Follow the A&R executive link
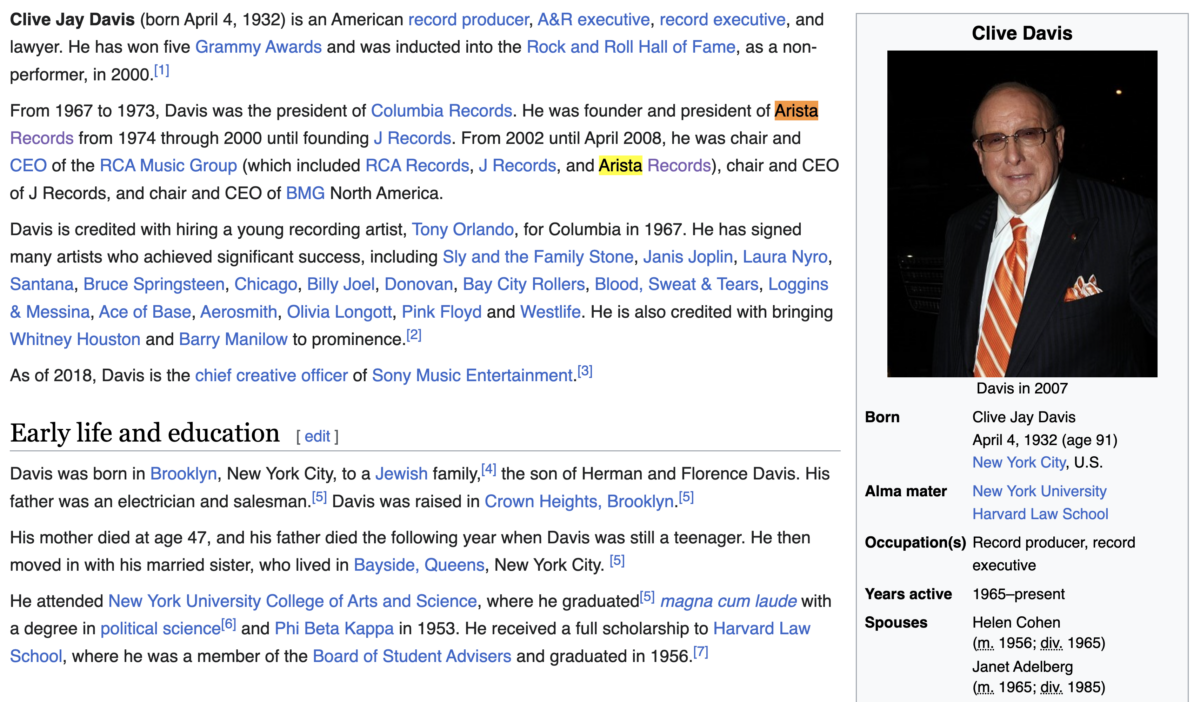The height and width of the screenshot is (702, 1200). tap(593, 19)
